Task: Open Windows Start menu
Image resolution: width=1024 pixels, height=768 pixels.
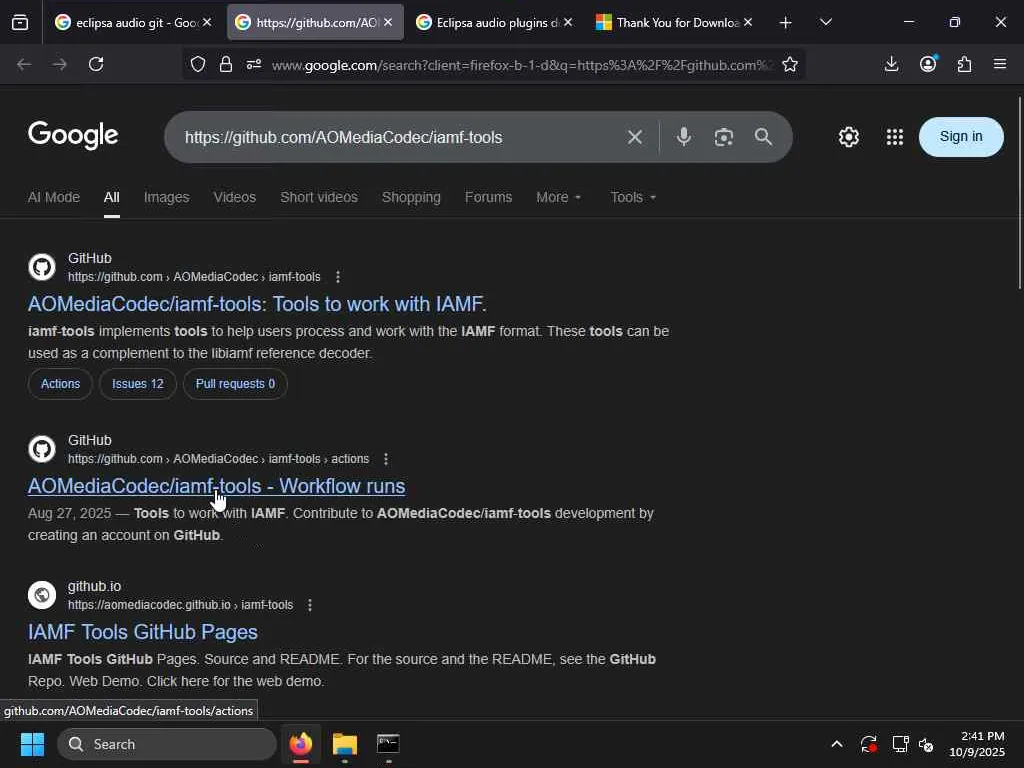Action: 32,744
